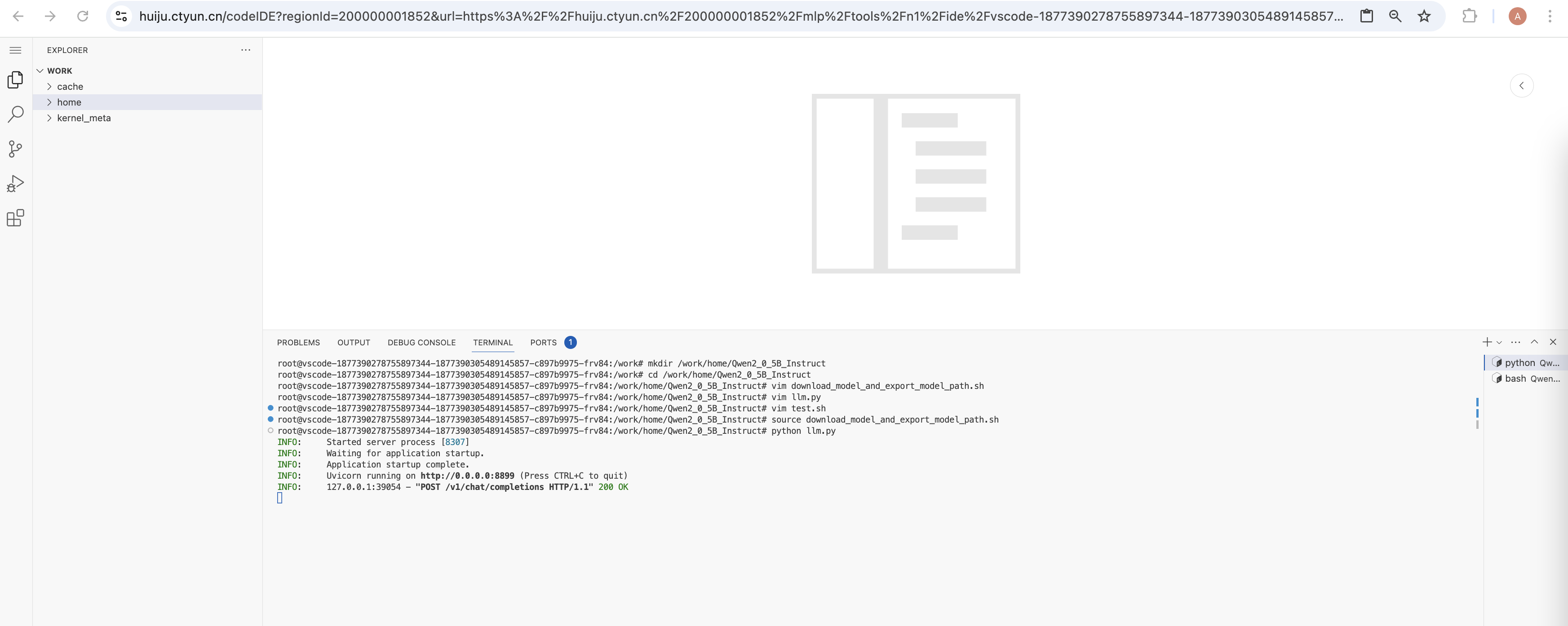
Task: Collapse the WORK root folder
Action: coord(147,71)
